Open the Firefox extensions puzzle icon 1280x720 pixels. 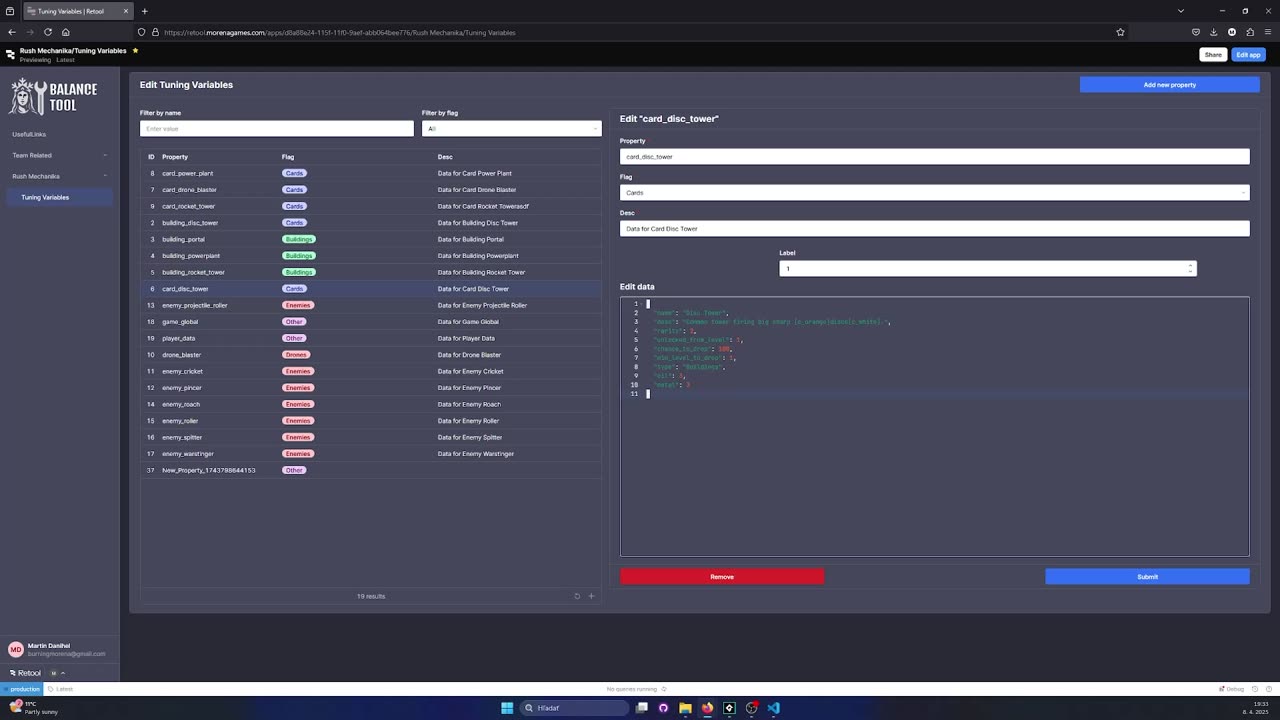coord(1250,32)
